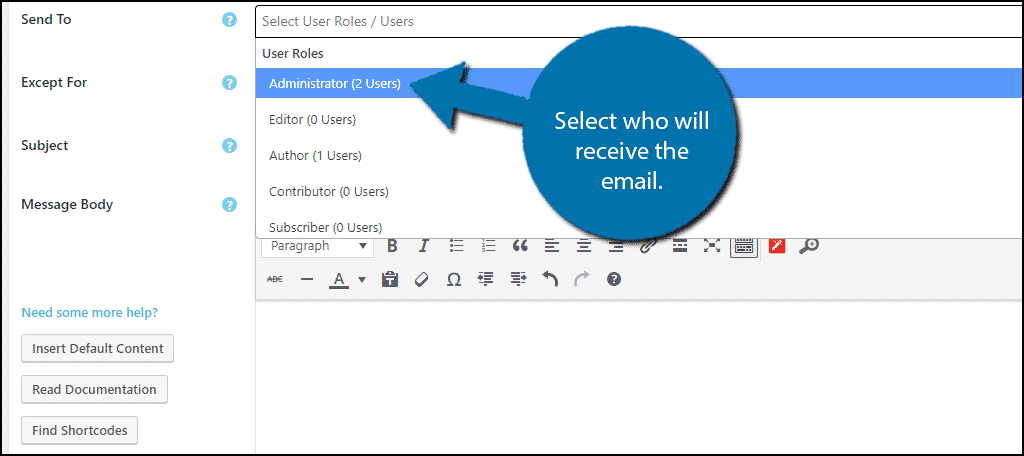Image resolution: width=1024 pixels, height=456 pixels.
Task: Enter distraction-free fullscreen mode
Action: [x=712, y=246]
